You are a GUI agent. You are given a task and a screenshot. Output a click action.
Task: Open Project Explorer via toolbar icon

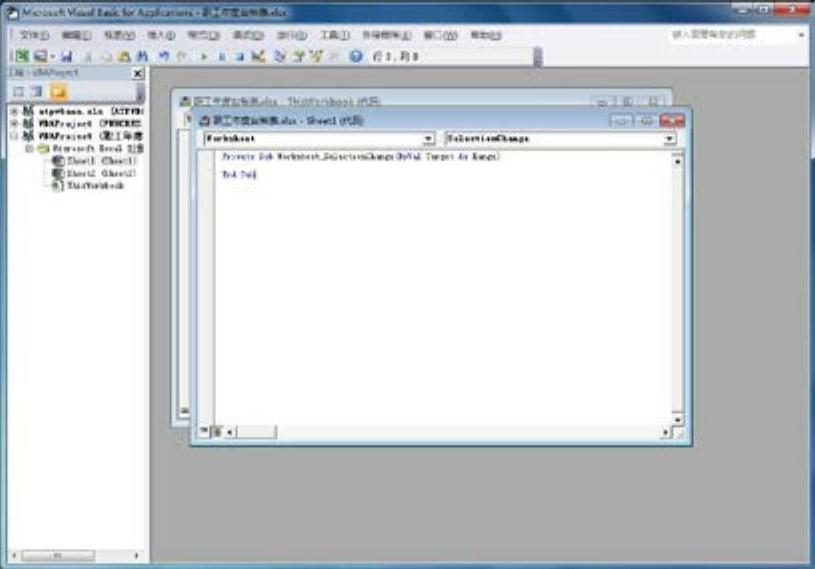coord(280,56)
